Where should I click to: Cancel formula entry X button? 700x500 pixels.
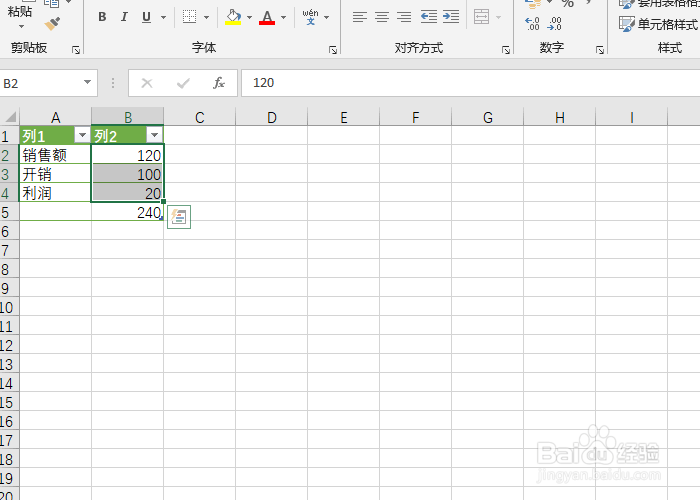coord(147,83)
